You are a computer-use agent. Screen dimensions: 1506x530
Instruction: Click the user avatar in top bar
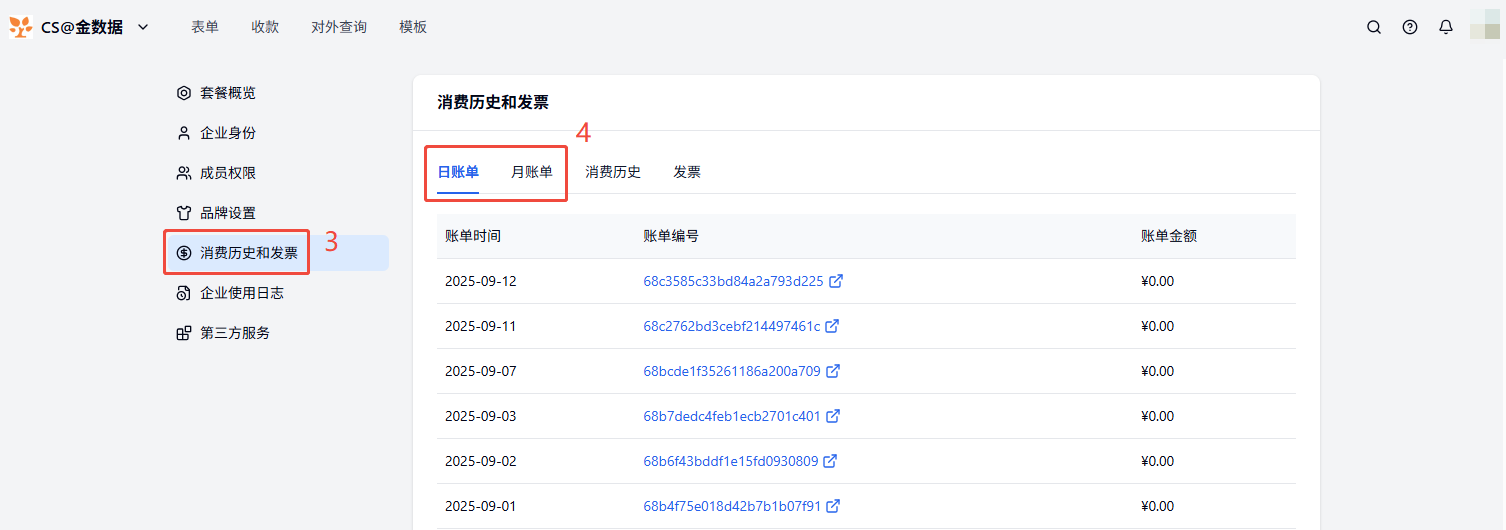tap(1484, 27)
